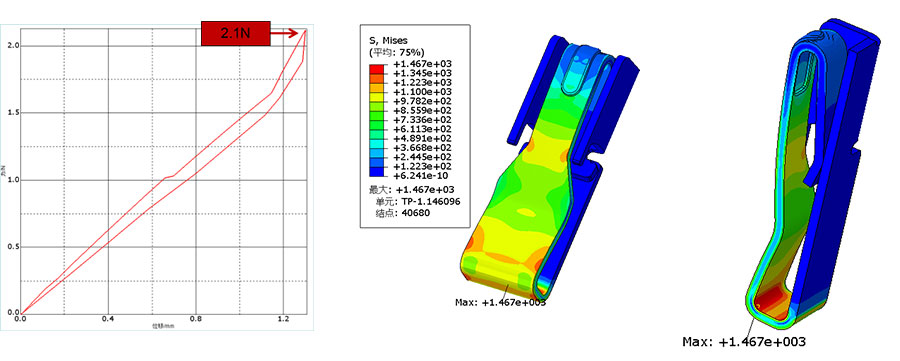Image resolution: width=900 pixels, height=361 pixels.
Task: Click the red 2.1N callout label
Action: tap(235, 34)
